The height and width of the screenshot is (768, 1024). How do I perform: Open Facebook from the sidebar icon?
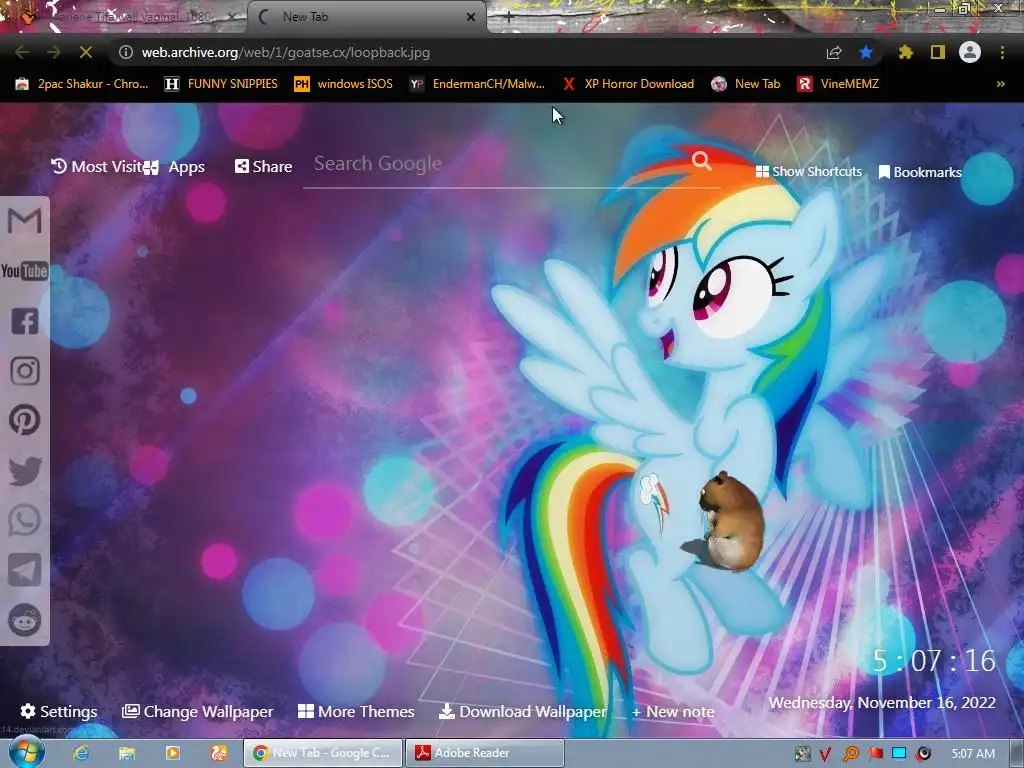(x=25, y=321)
